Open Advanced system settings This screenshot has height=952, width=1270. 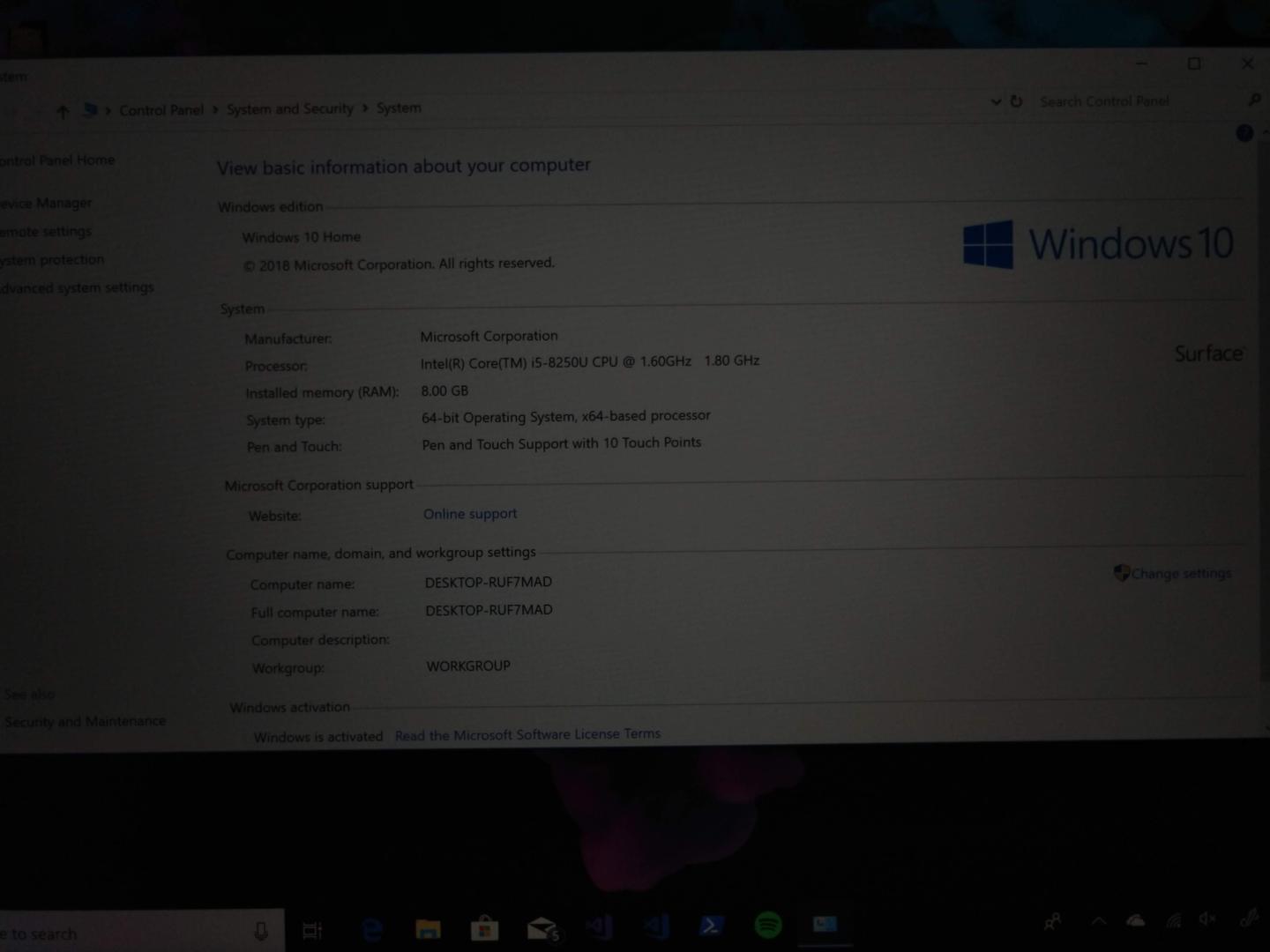[77, 287]
